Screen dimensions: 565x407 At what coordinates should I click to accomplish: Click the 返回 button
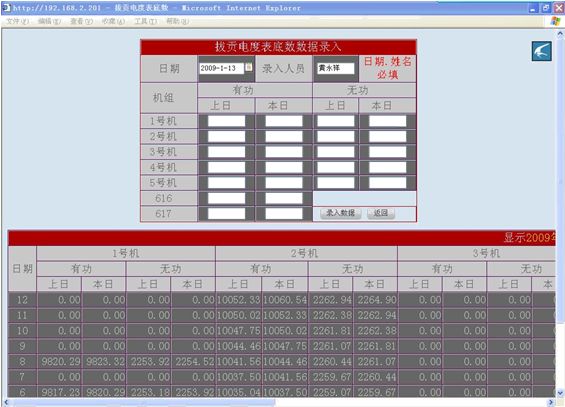click(381, 213)
